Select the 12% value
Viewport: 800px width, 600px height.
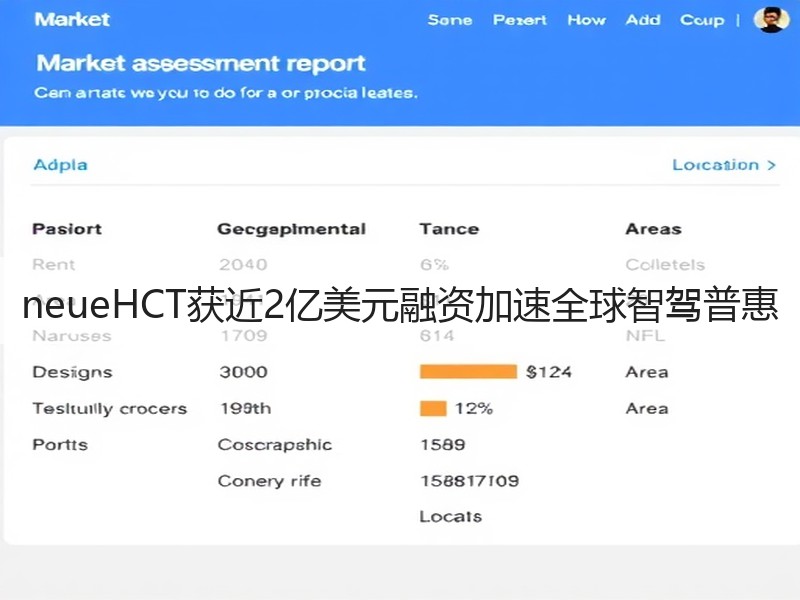click(x=473, y=409)
